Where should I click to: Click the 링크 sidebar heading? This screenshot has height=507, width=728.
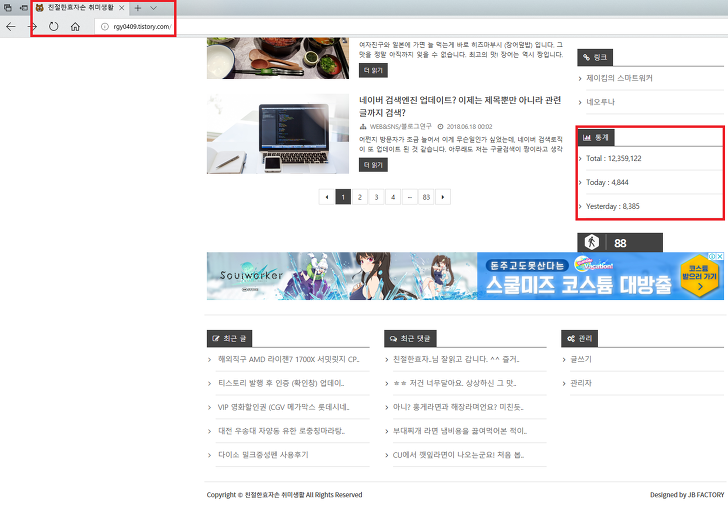point(595,58)
